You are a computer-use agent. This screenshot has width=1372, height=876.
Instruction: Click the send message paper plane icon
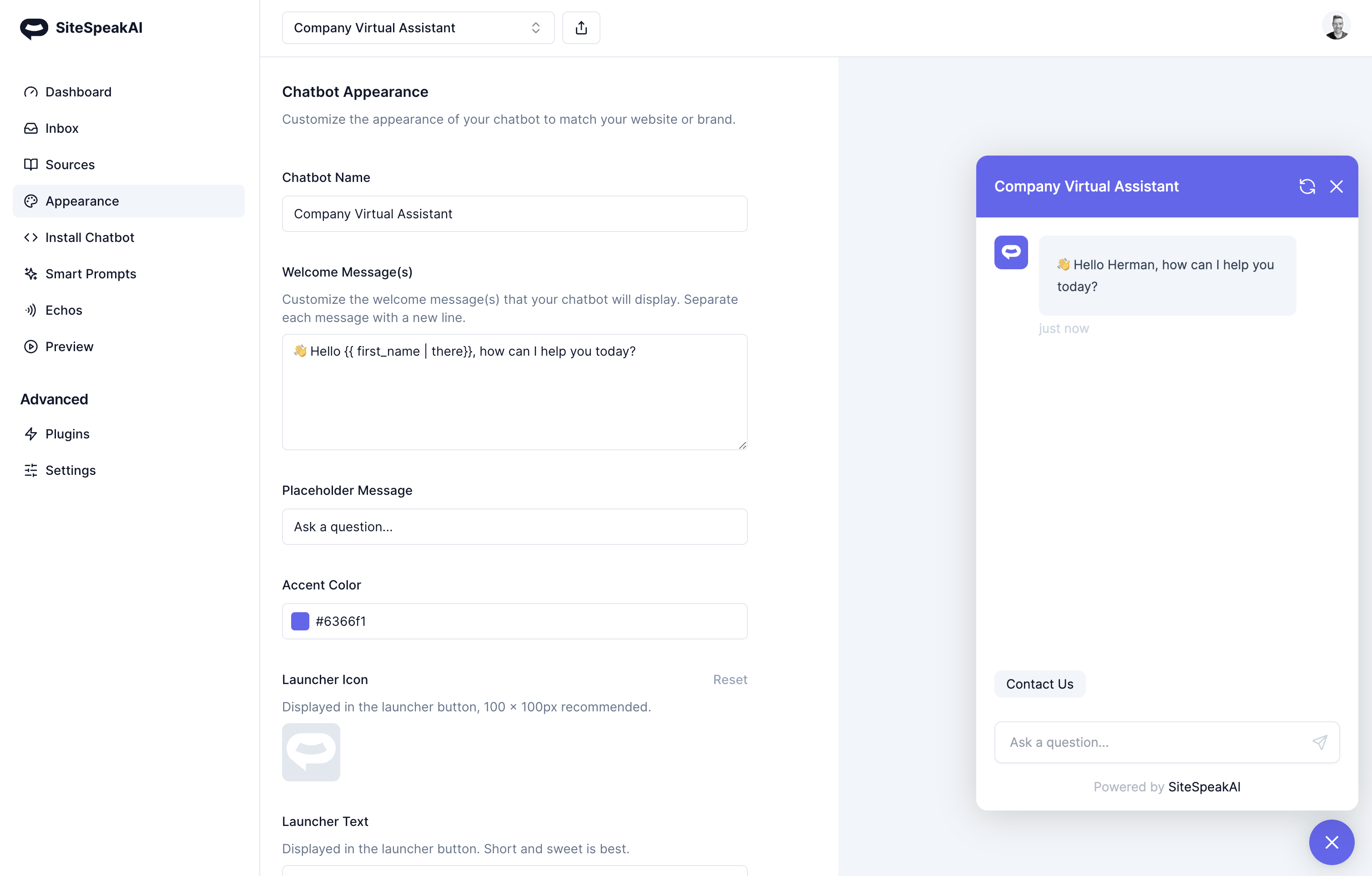coord(1319,742)
